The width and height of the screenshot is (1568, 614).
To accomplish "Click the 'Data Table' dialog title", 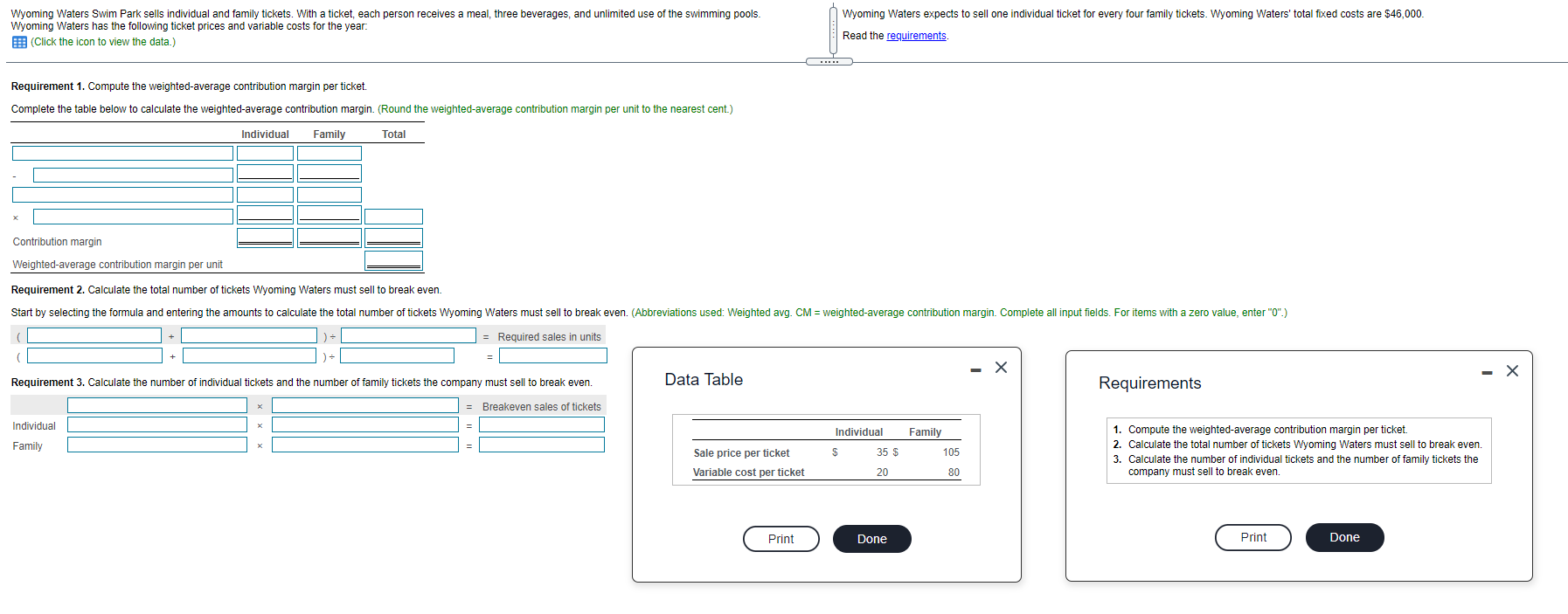I will click(704, 380).
